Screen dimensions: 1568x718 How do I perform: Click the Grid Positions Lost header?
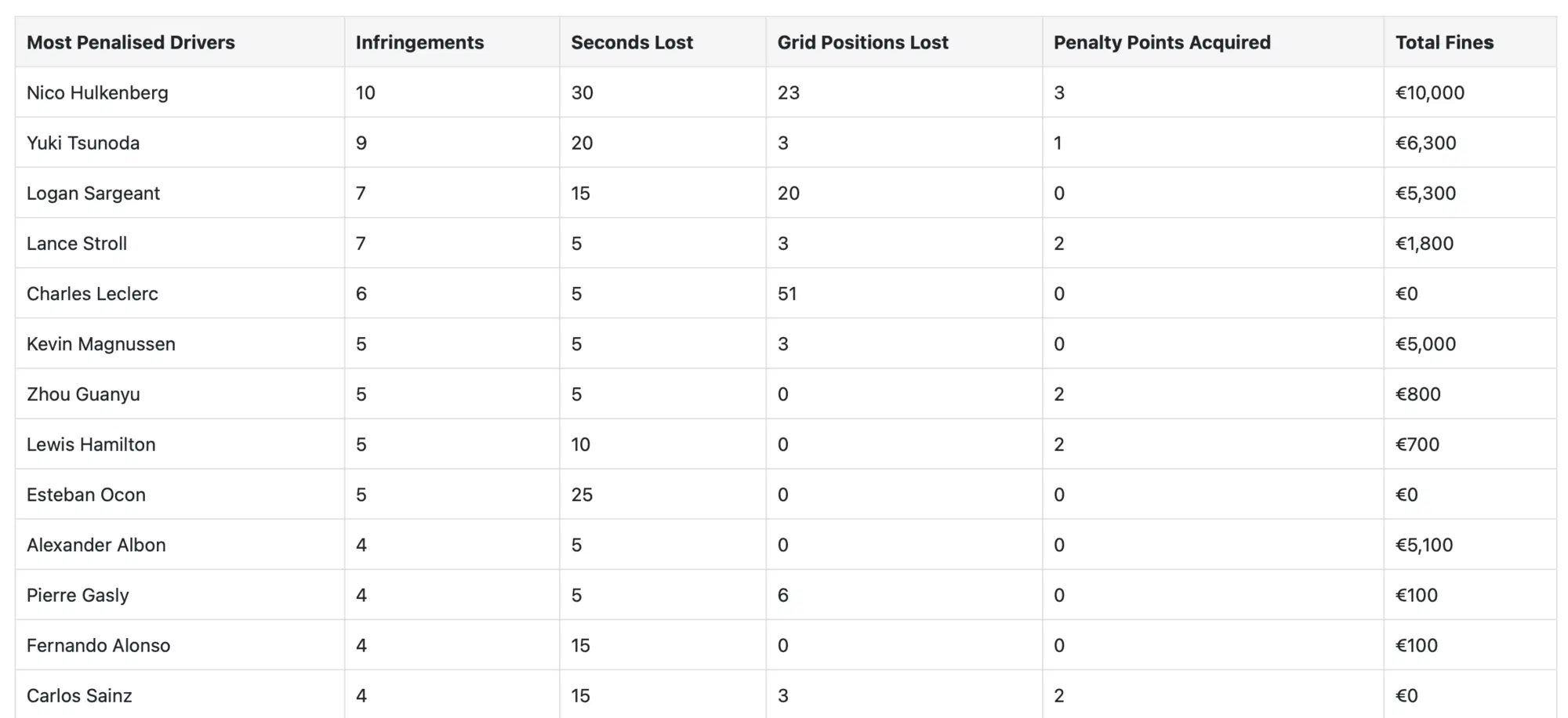coord(862,42)
